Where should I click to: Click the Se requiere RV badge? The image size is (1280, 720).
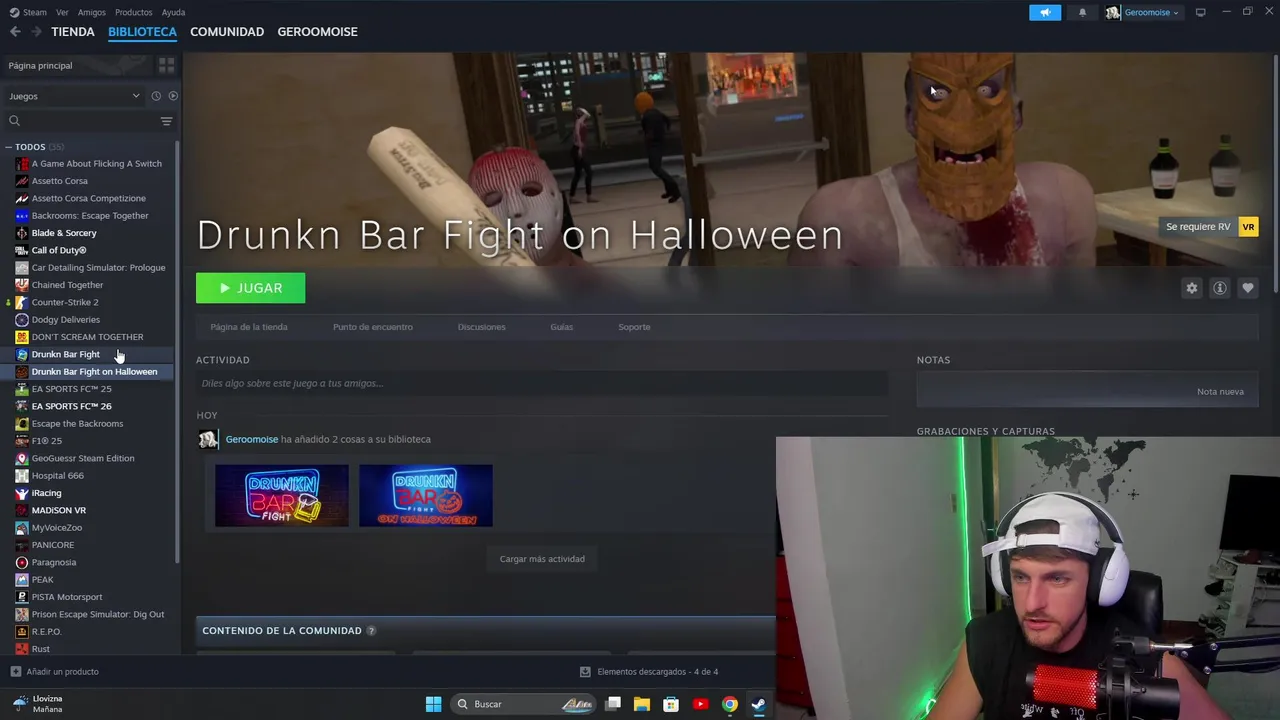(x=1209, y=227)
